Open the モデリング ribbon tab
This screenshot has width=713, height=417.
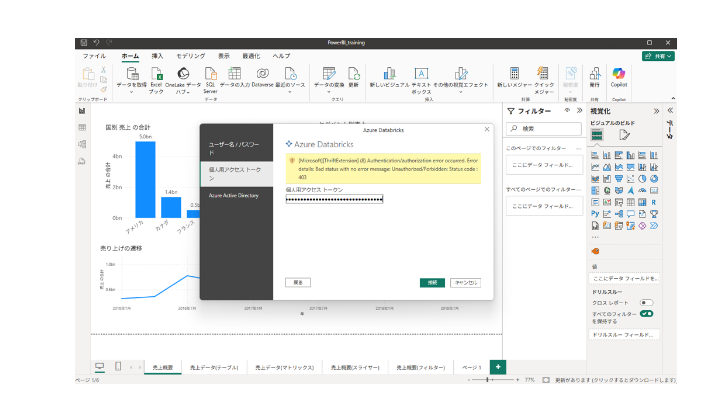pyautogui.click(x=191, y=56)
